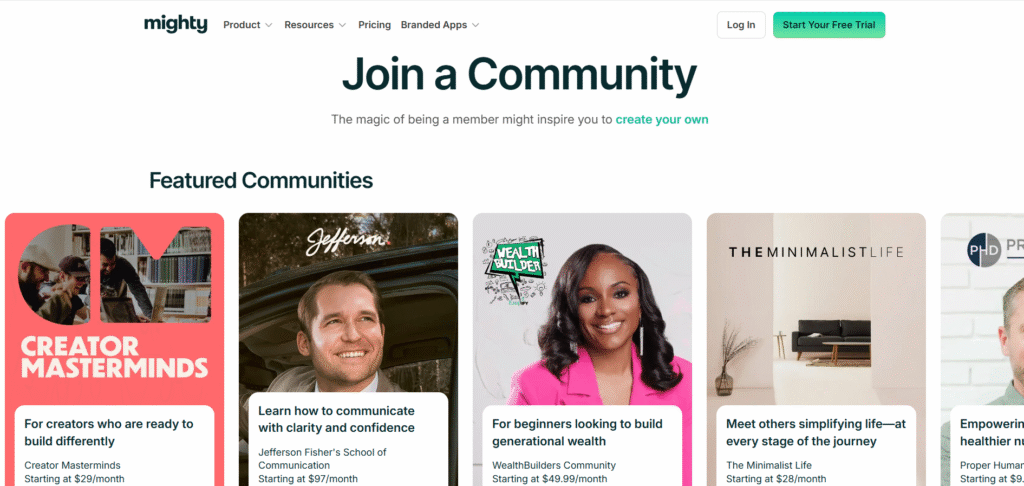Image resolution: width=1024 pixels, height=486 pixels.
Task: Click the Jefferson signature logo
Action: pyautogui.click(x=348, y=240)
